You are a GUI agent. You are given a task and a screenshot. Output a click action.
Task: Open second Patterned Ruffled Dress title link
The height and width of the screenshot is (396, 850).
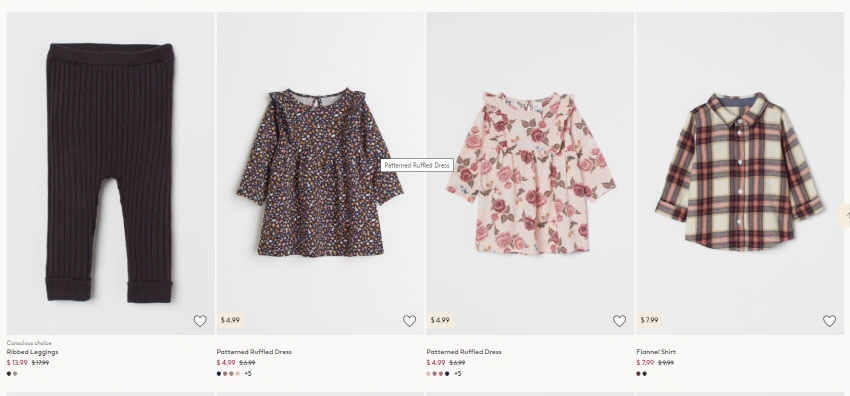(463, 352)
